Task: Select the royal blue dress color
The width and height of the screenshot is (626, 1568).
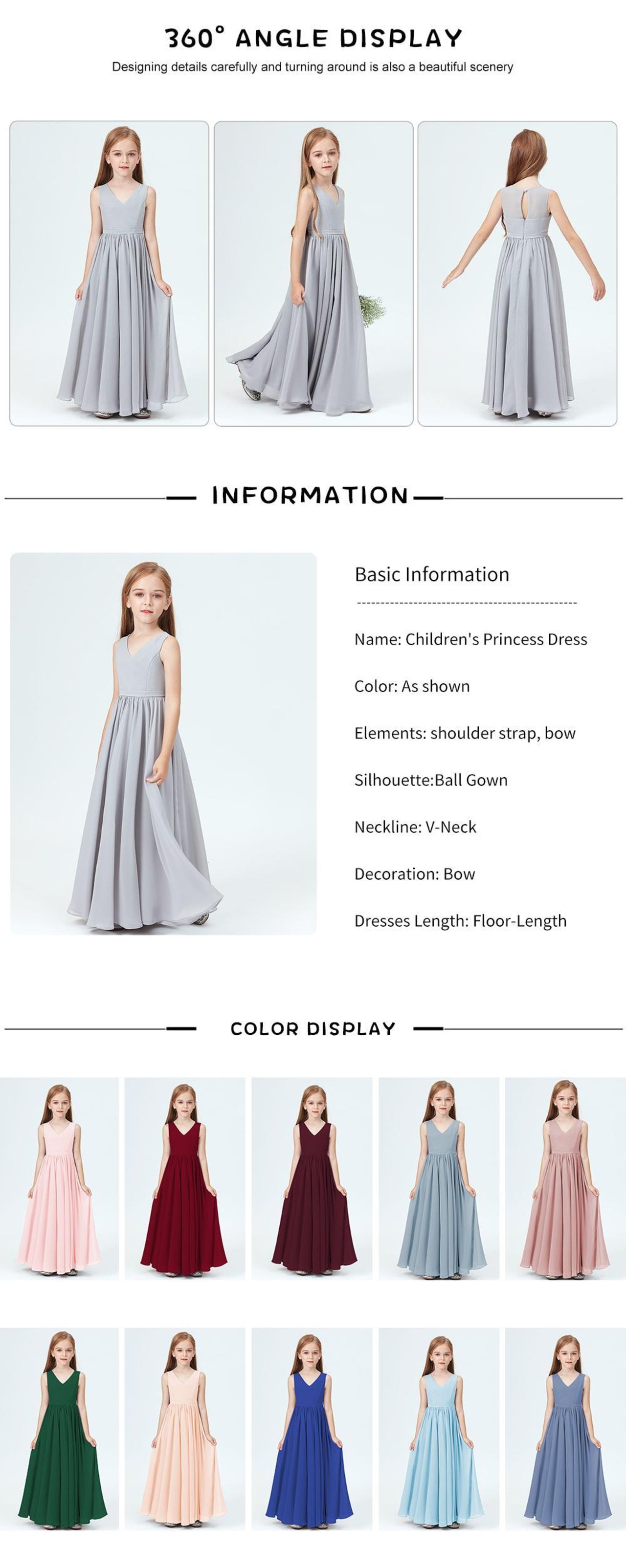Action: [312, 1429]
